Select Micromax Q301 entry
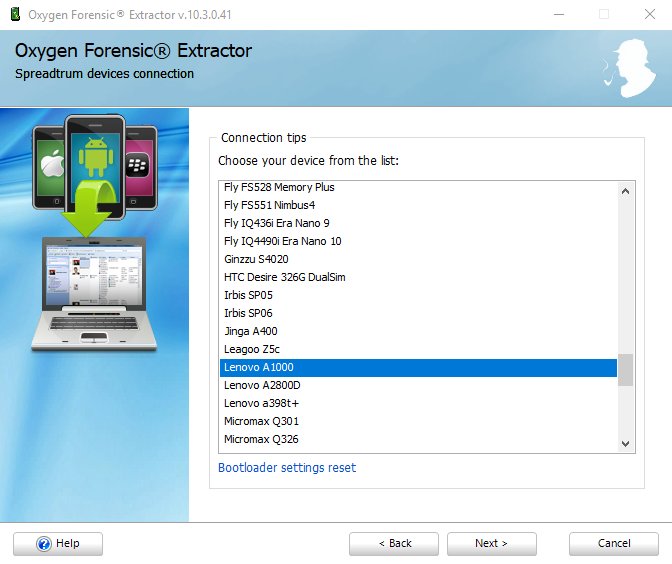Image resolution: width=672 pixels, height=564 pixels. [418, 421]
